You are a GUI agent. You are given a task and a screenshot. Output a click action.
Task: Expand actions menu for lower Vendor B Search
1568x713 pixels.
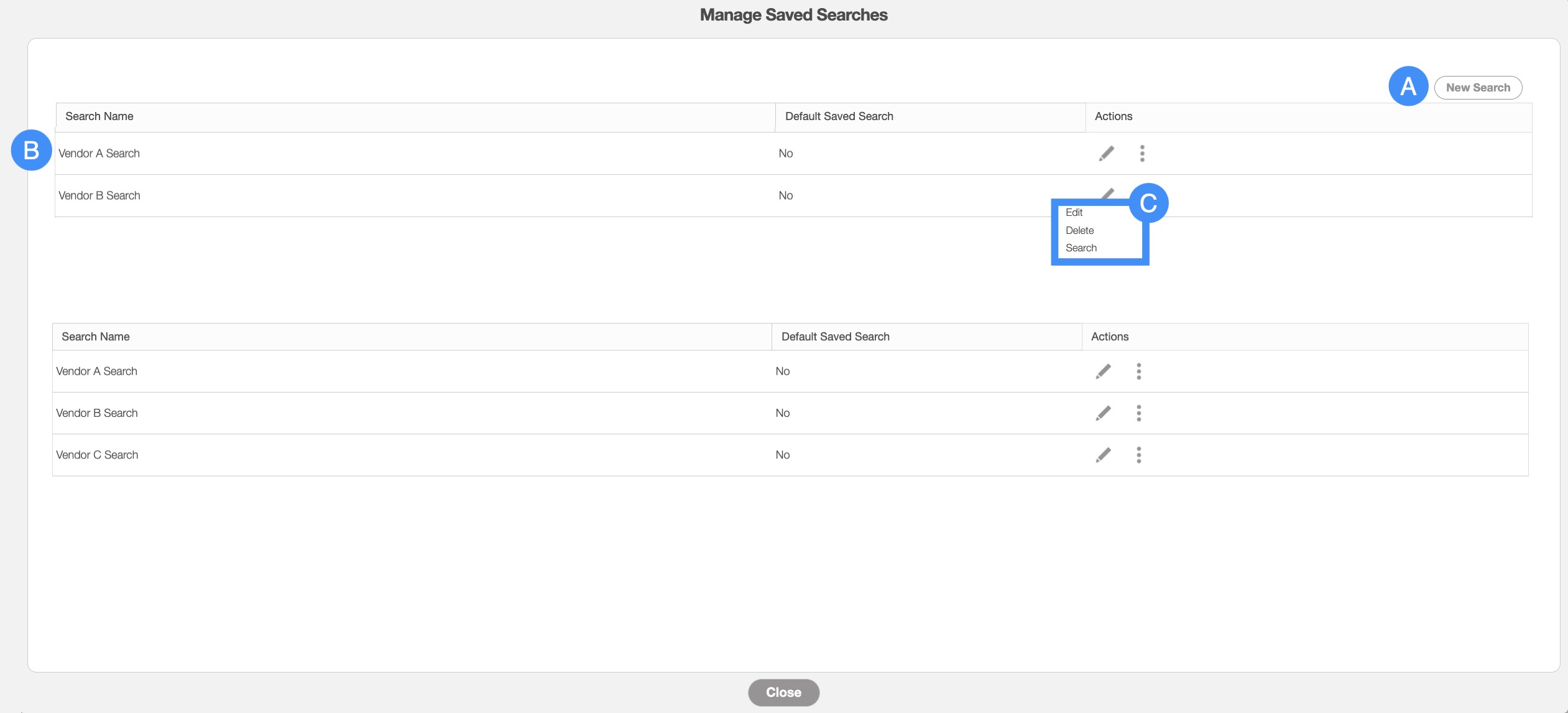click(1138, 413)
